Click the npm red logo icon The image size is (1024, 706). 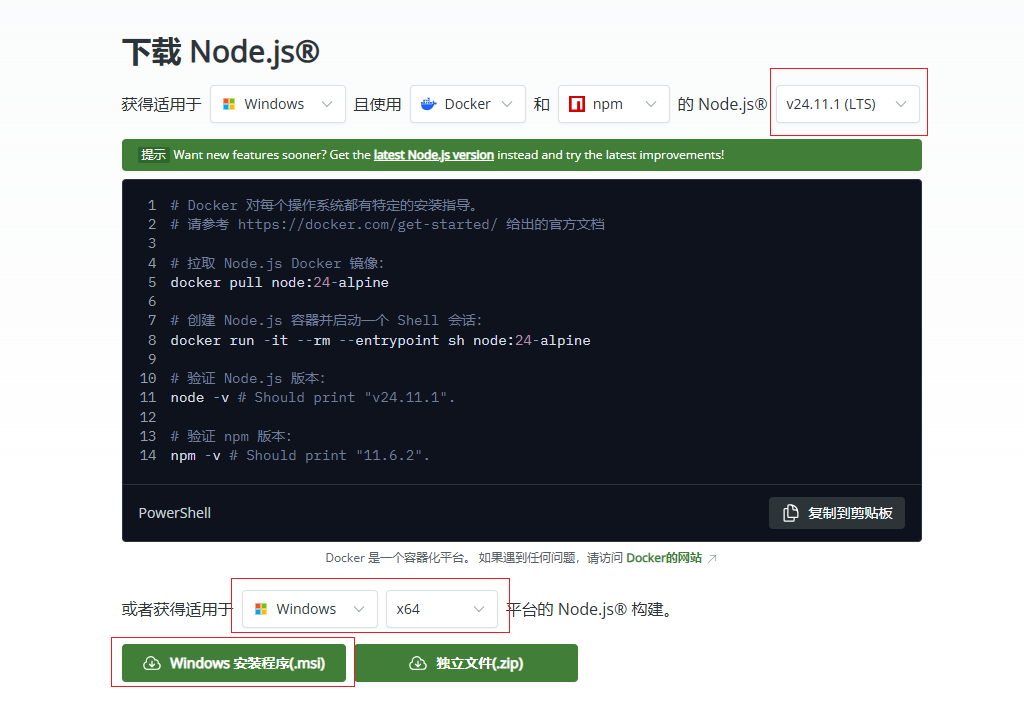point(578,103)
